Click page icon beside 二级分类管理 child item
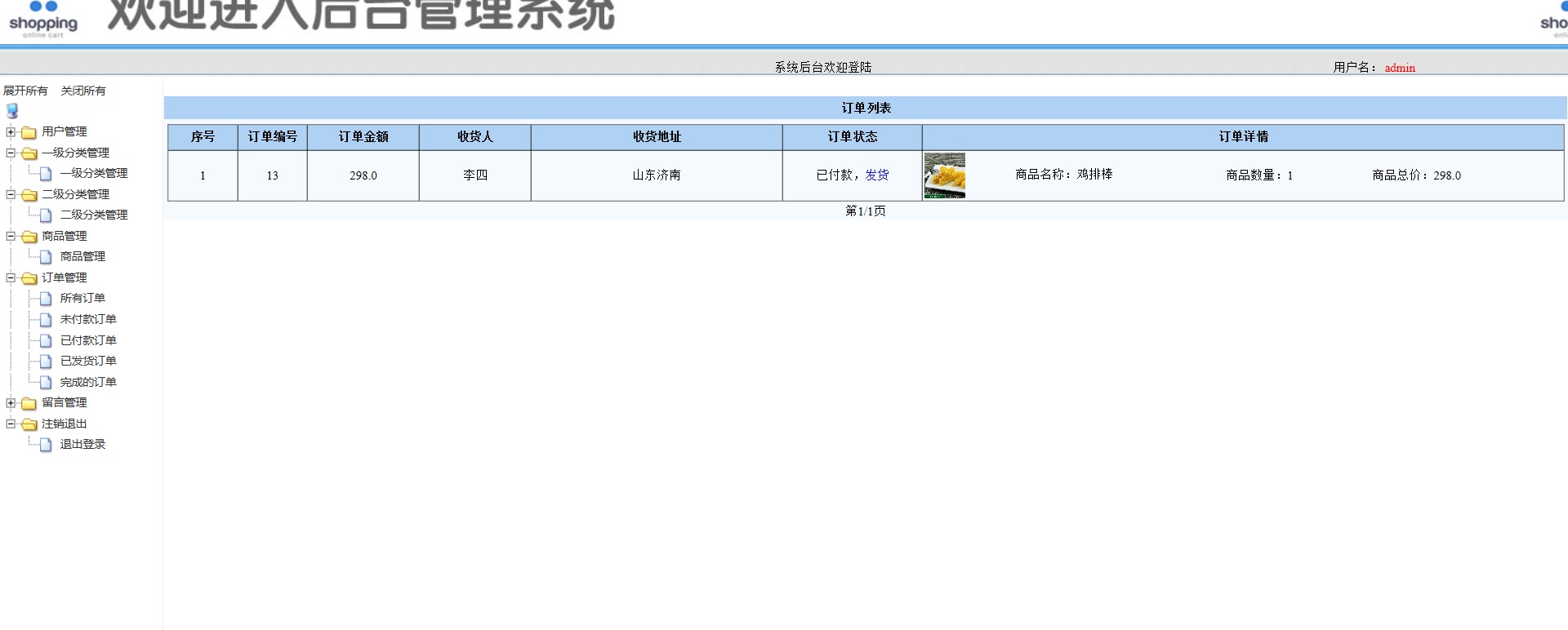1568x630 pixels. pos(46,215)
